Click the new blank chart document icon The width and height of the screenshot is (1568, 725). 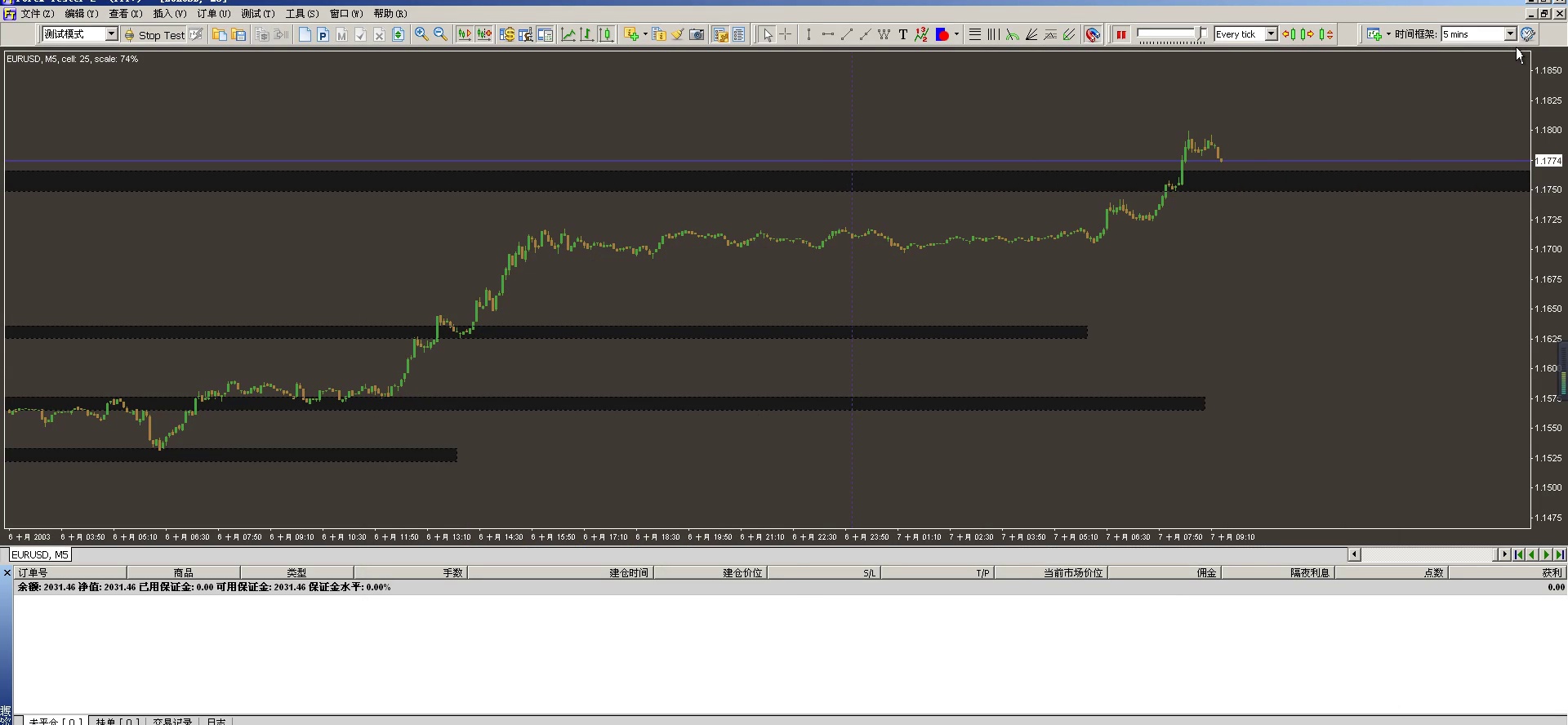pos(305,34)
